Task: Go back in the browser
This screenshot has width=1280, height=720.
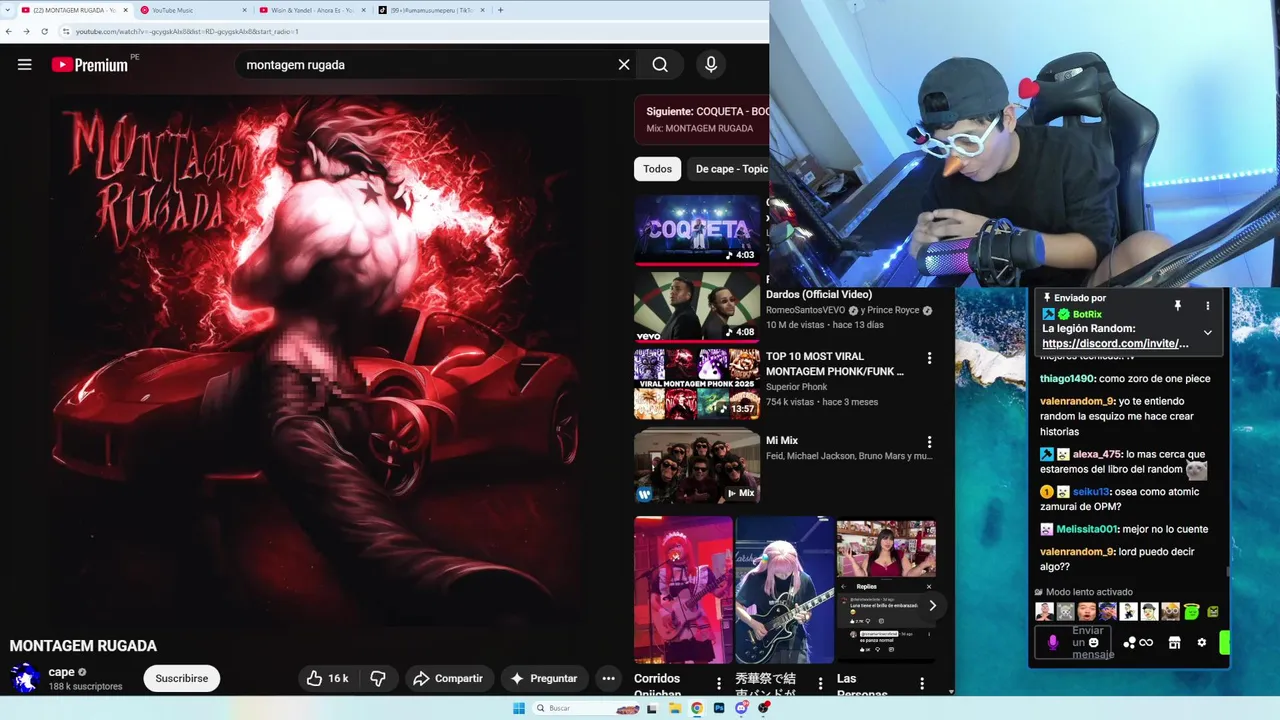Action: tap(10, 31)
